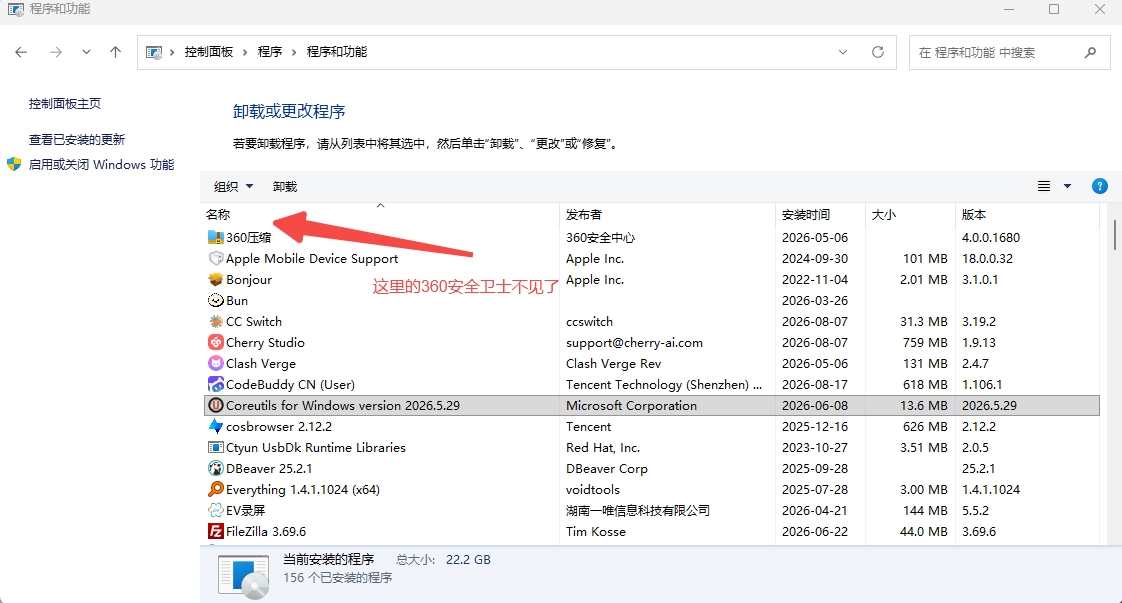Click the vertical scrollbar thumb
Viewport: 1122px width, 603px height.
point(1114,235)
